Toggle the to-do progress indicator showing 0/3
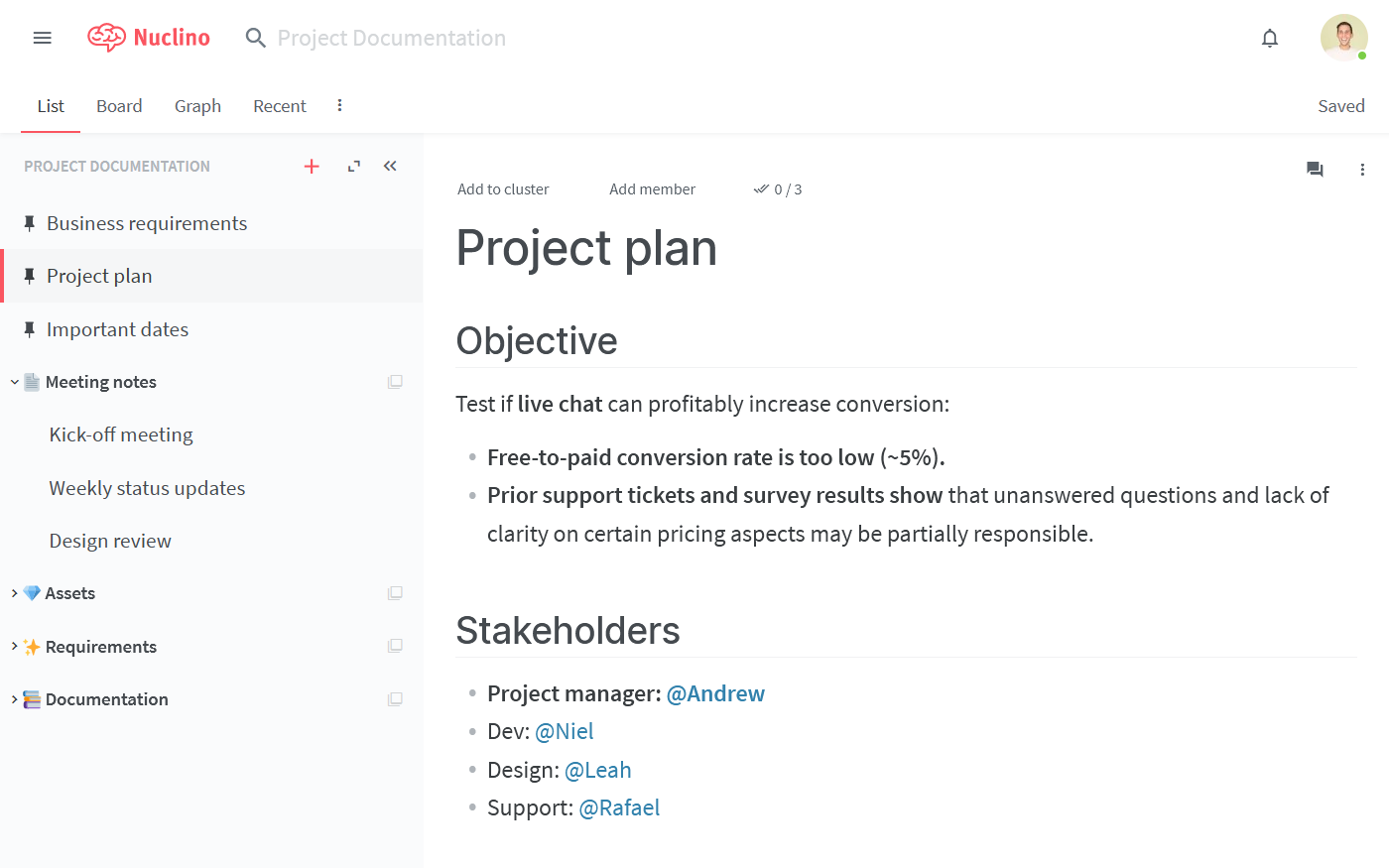This screenshot has height=868, width=1389. [x=778, y=188]
